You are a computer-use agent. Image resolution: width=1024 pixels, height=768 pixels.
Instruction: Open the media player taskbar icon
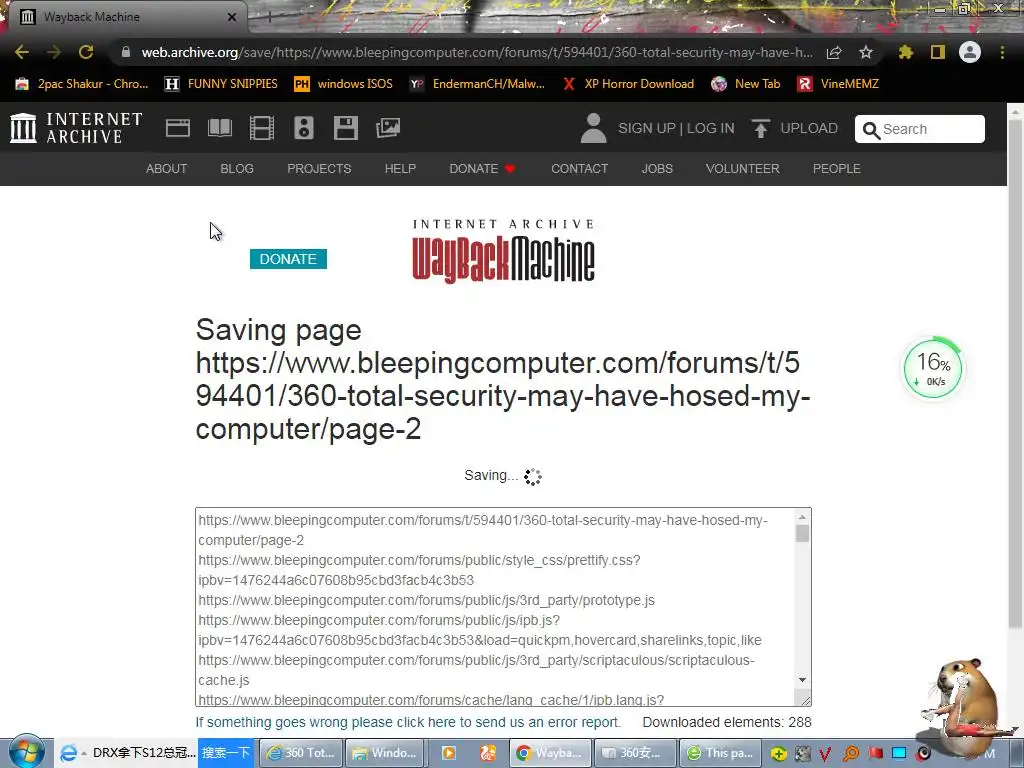click(x=449, y=753)
